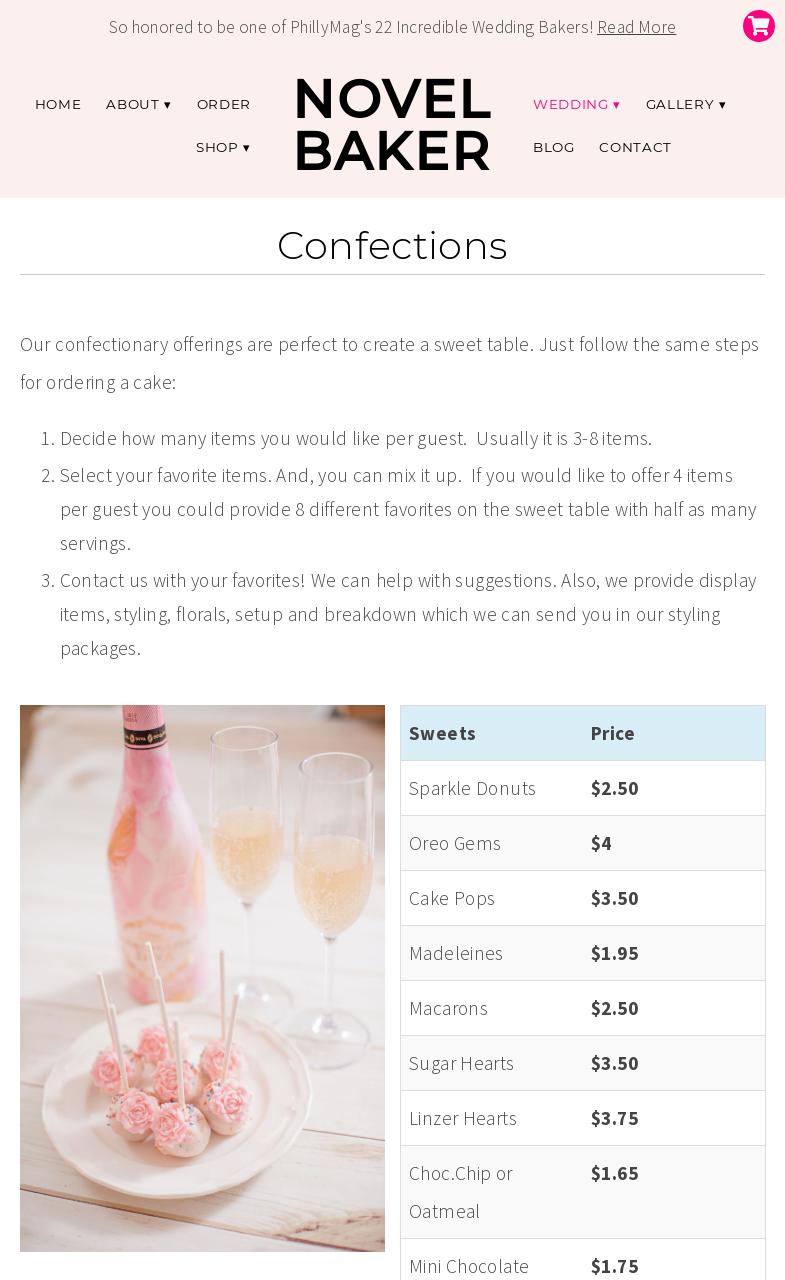Screen dimensions: 785x1280
Task: Open the Gallery dropdown menu
Action: click(685, 104)
